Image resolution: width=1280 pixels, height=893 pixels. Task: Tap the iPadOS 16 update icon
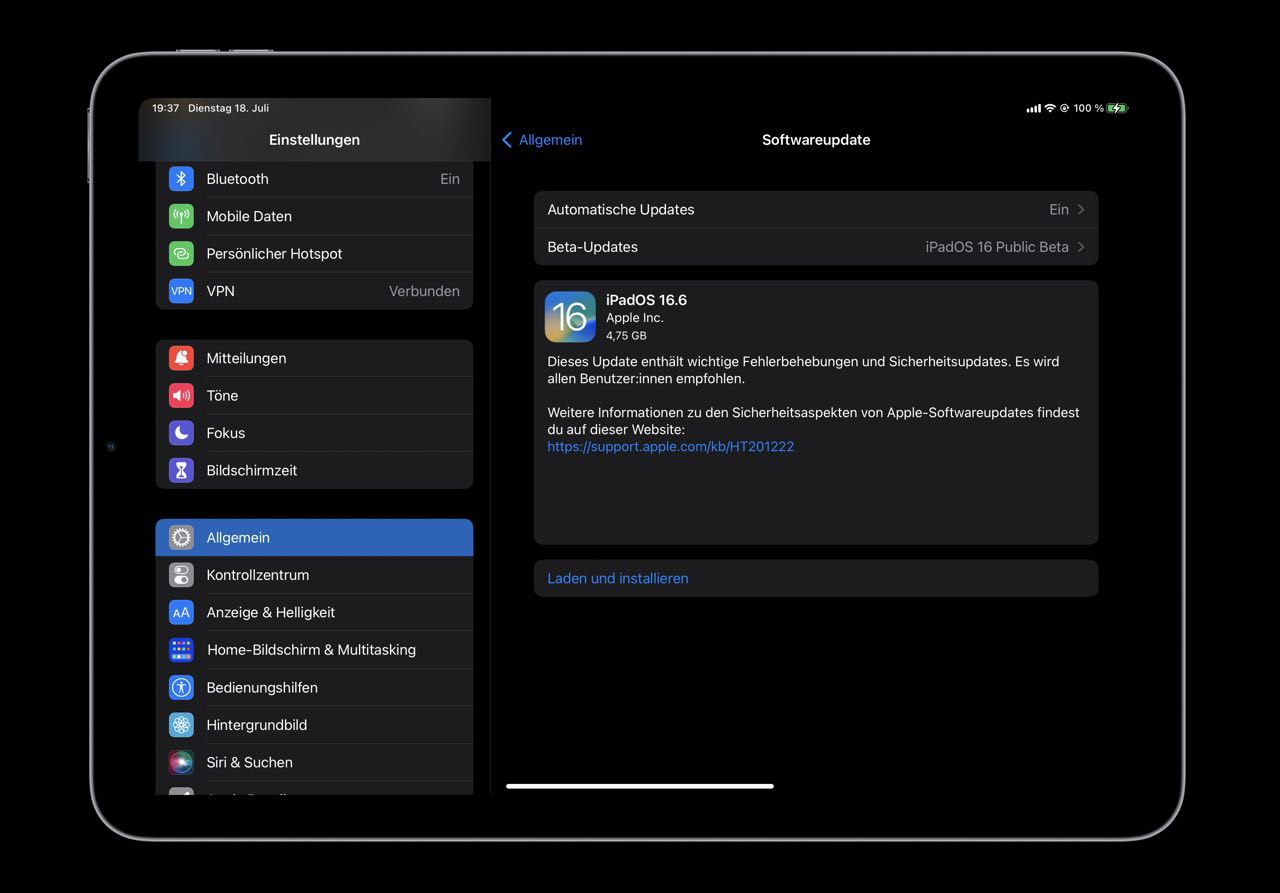pyautogui.click(x=570, y=317)
